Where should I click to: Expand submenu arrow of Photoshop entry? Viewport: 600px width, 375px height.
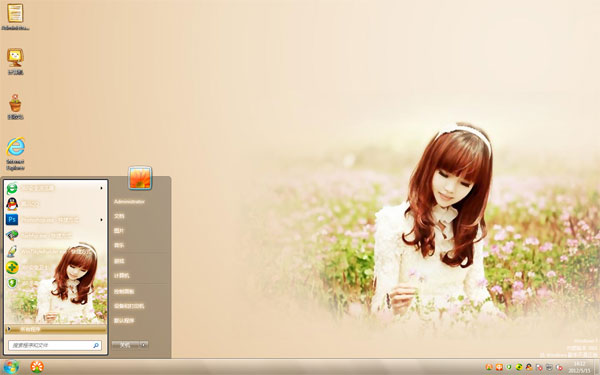pos(101,220)
